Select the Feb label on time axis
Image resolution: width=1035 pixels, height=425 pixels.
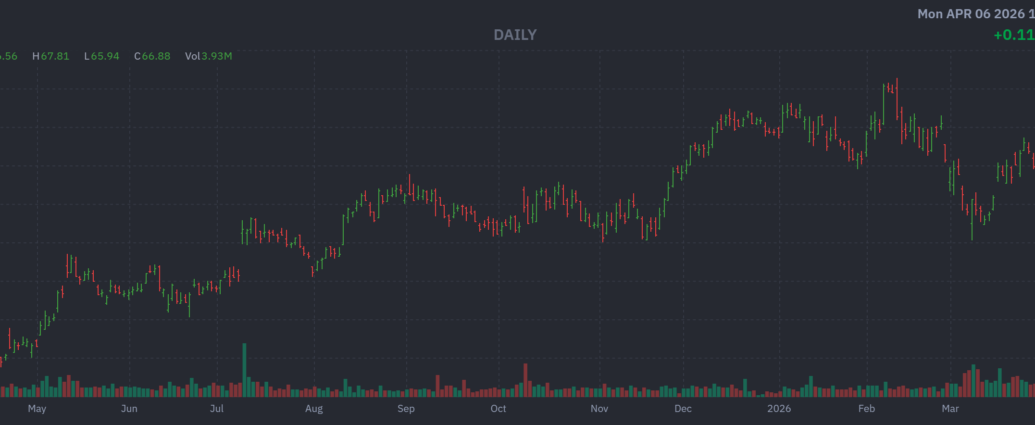tap(866, 409)
